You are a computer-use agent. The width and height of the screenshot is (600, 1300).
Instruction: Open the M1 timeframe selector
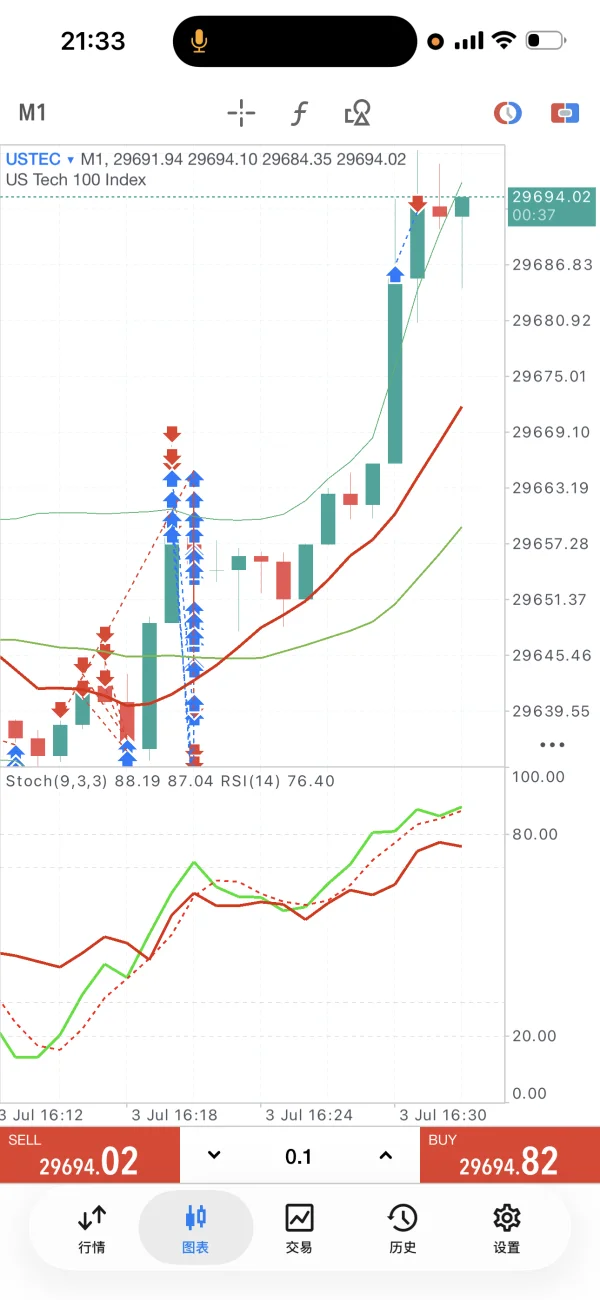point(33,113)
